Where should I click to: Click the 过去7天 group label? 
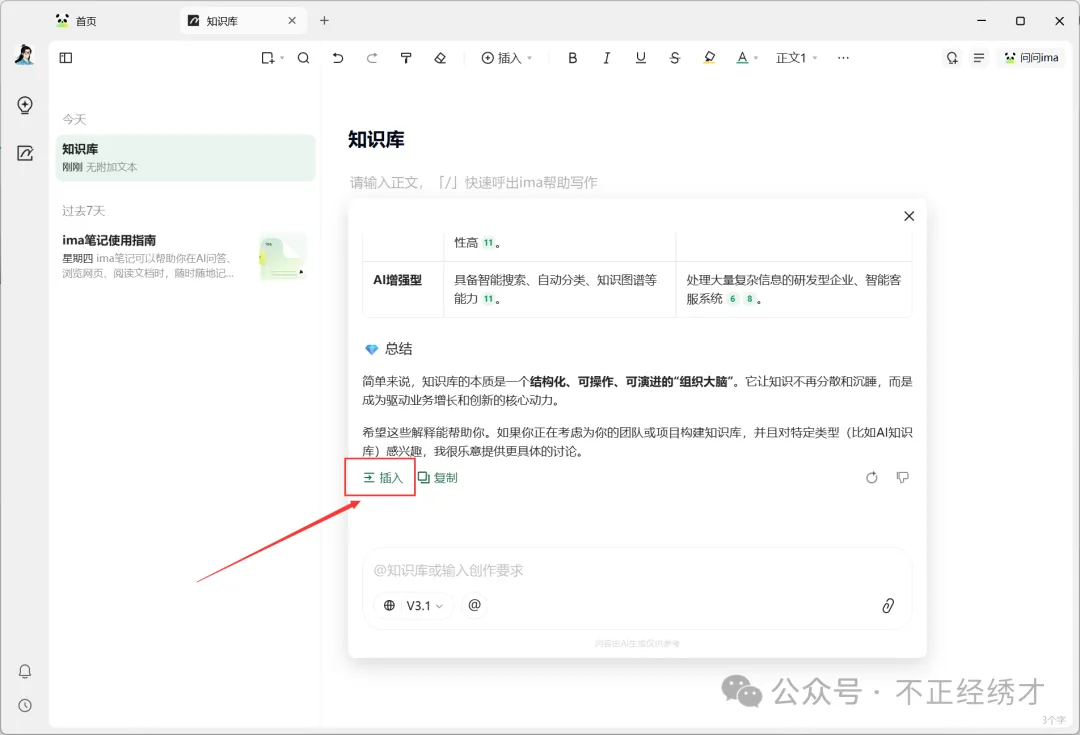[x=83, y=211]
